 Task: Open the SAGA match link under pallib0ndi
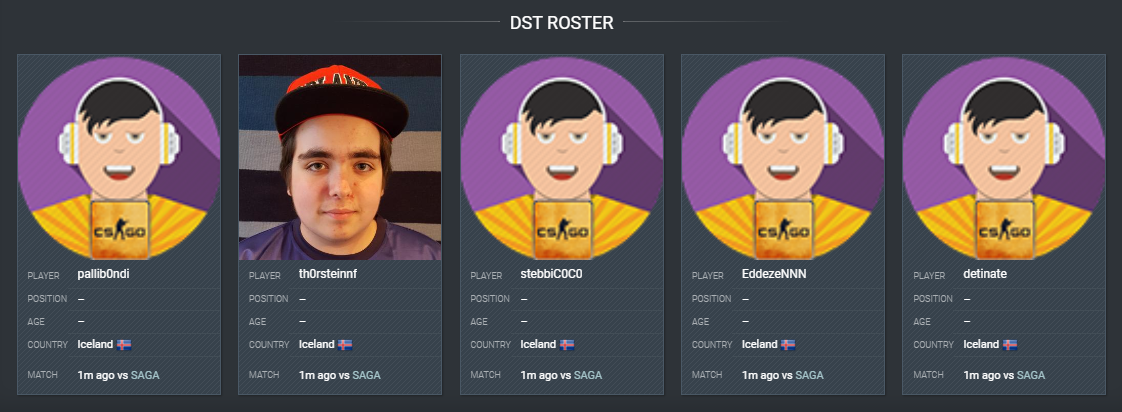coord(145,375)
